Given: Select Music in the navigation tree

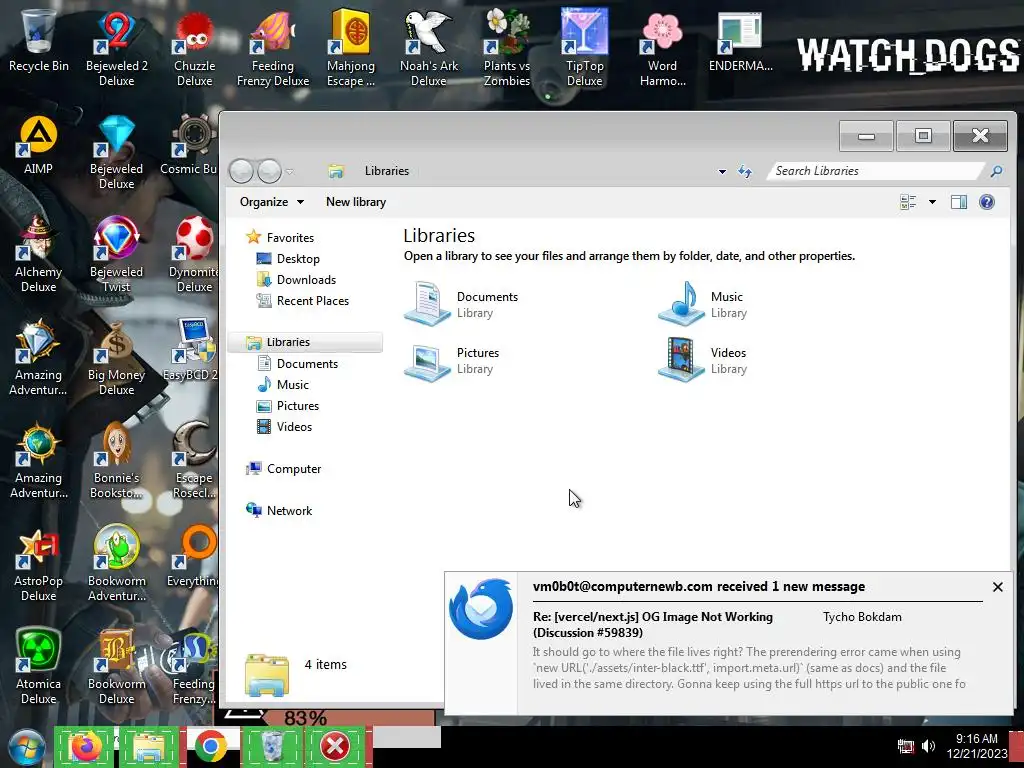Looking at the screenshot, I should [x=293, y=385].
